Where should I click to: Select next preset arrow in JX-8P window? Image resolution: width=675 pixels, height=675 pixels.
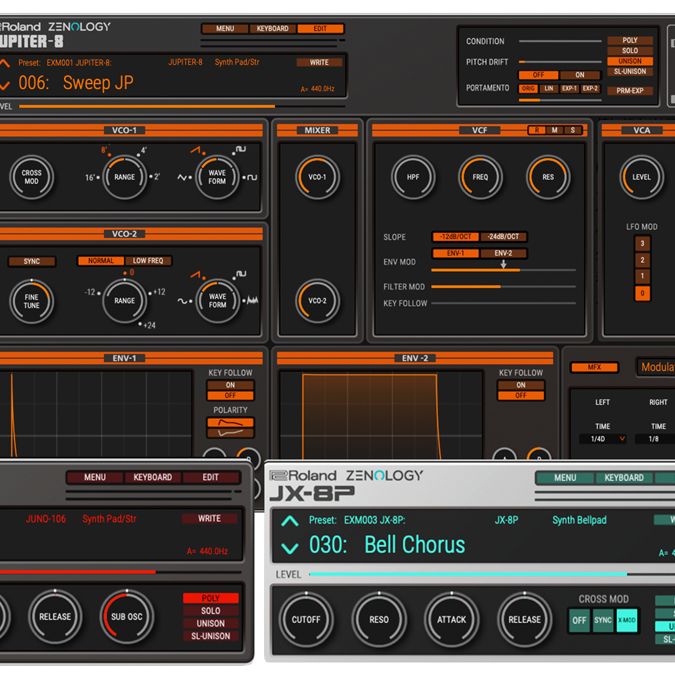290,548
